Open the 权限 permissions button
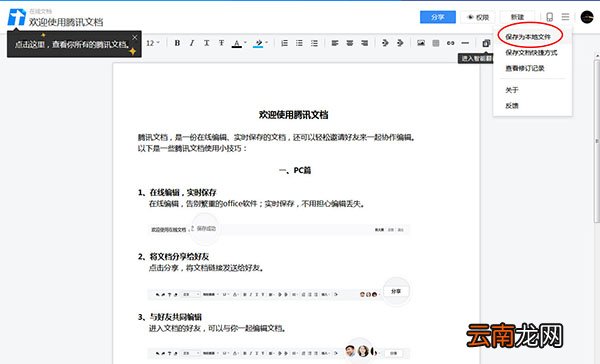 point(478,17)
